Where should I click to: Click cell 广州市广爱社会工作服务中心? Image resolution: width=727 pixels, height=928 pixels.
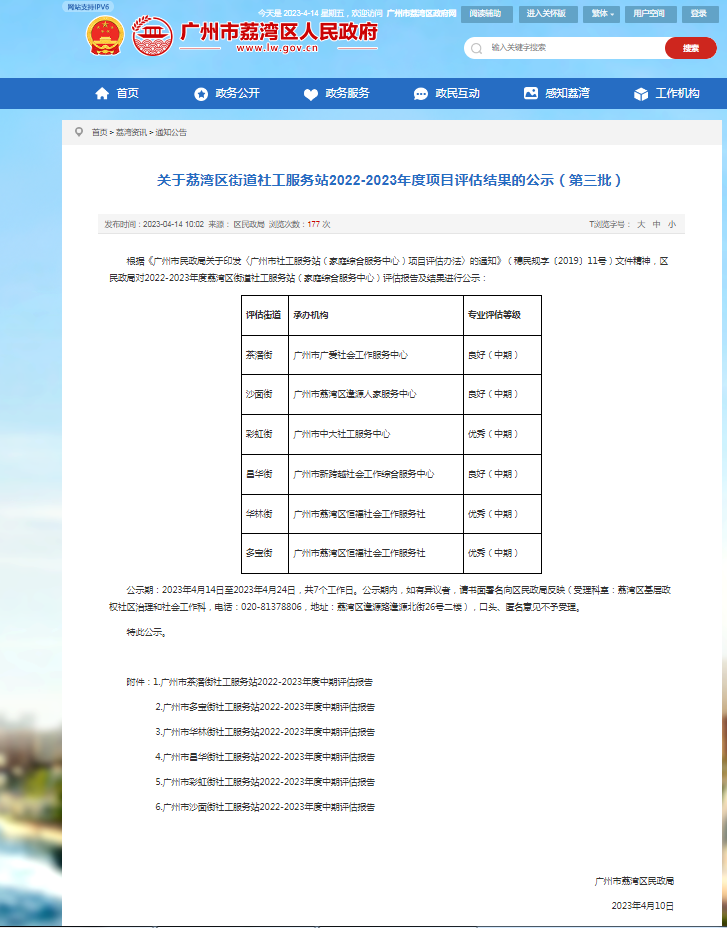[376, 355]
